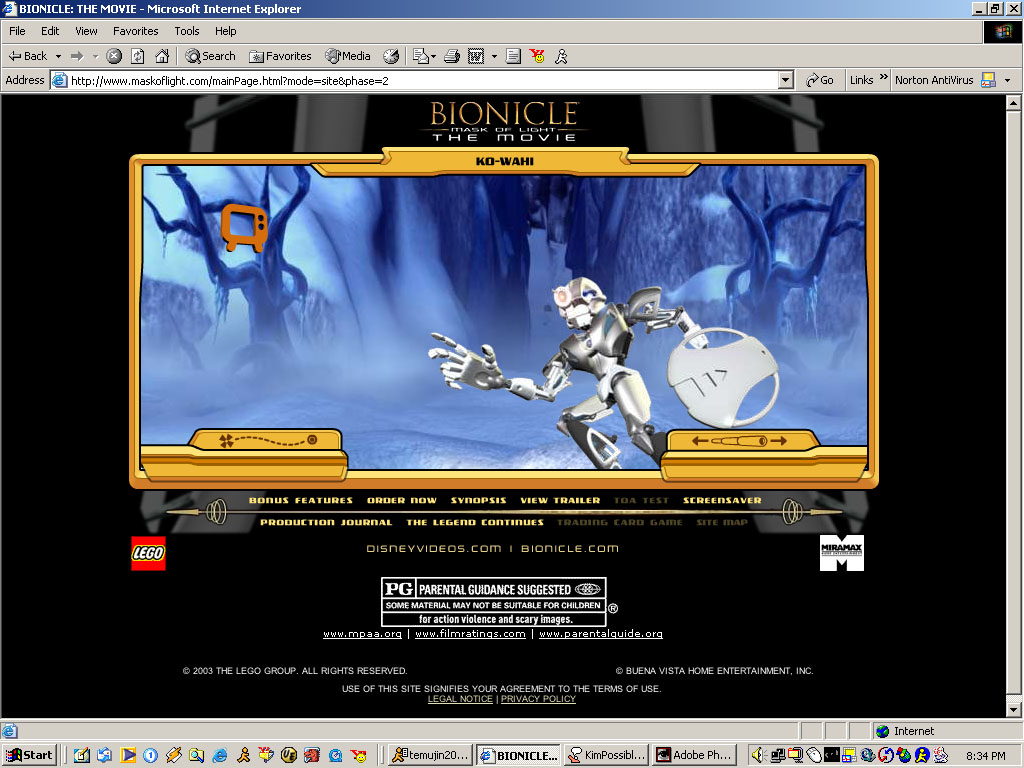Open the Tools menu
Screen dimensions: 1024x768
186,31
